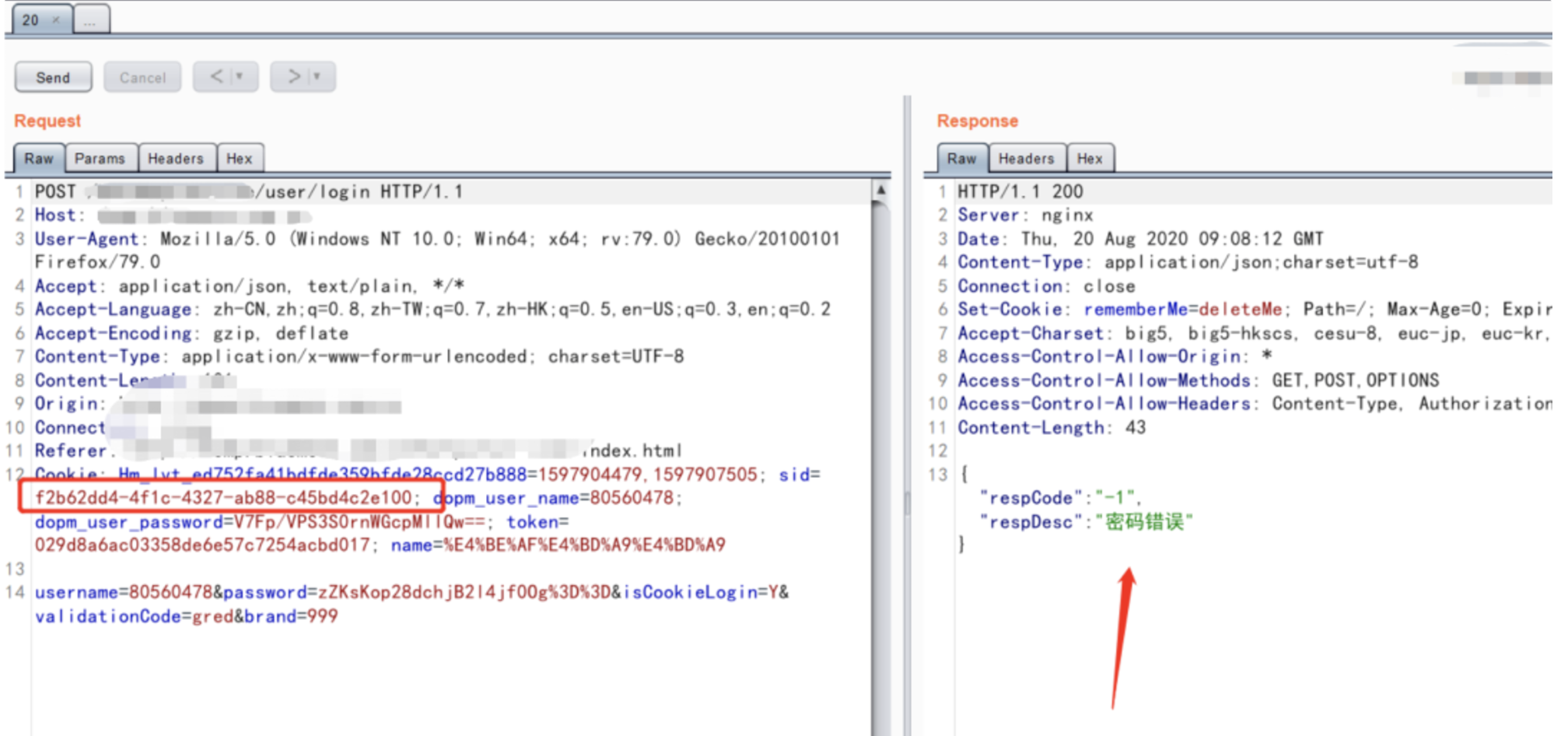The width and height of the screenshot is (1568, 736).
Task: Open a new tab via the ... tab
Action: [90, 20]
